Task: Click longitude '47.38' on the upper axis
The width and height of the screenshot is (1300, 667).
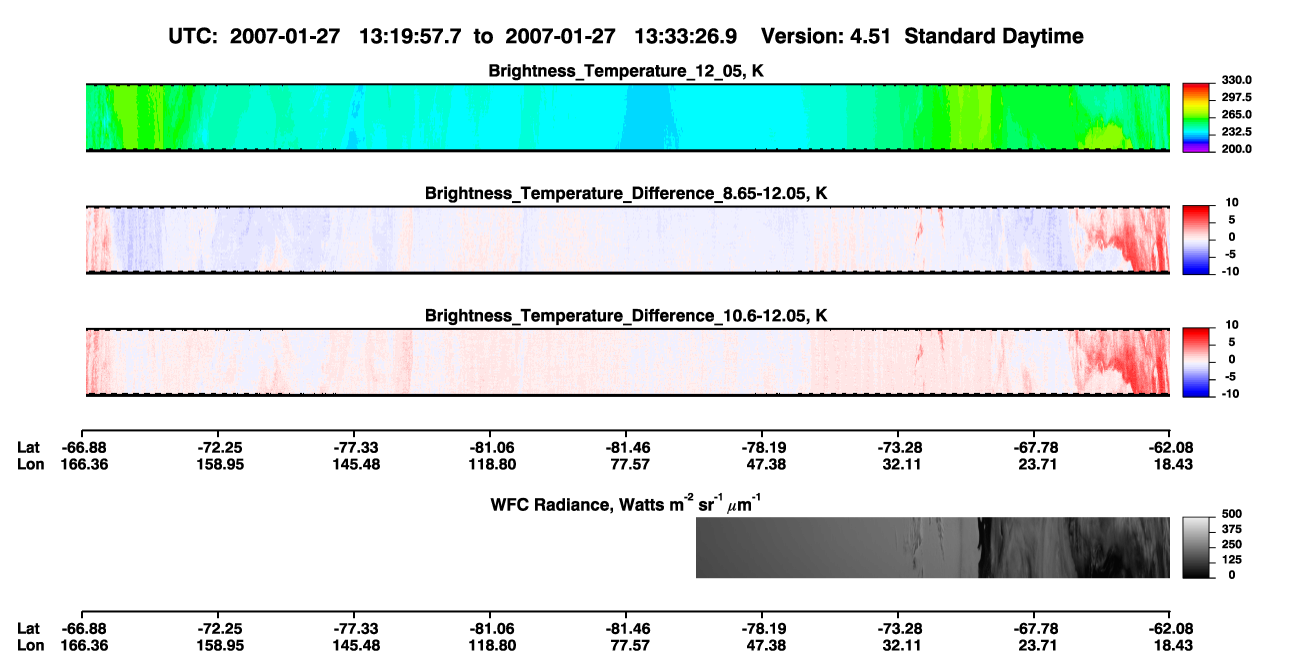Action: (762, 464)
